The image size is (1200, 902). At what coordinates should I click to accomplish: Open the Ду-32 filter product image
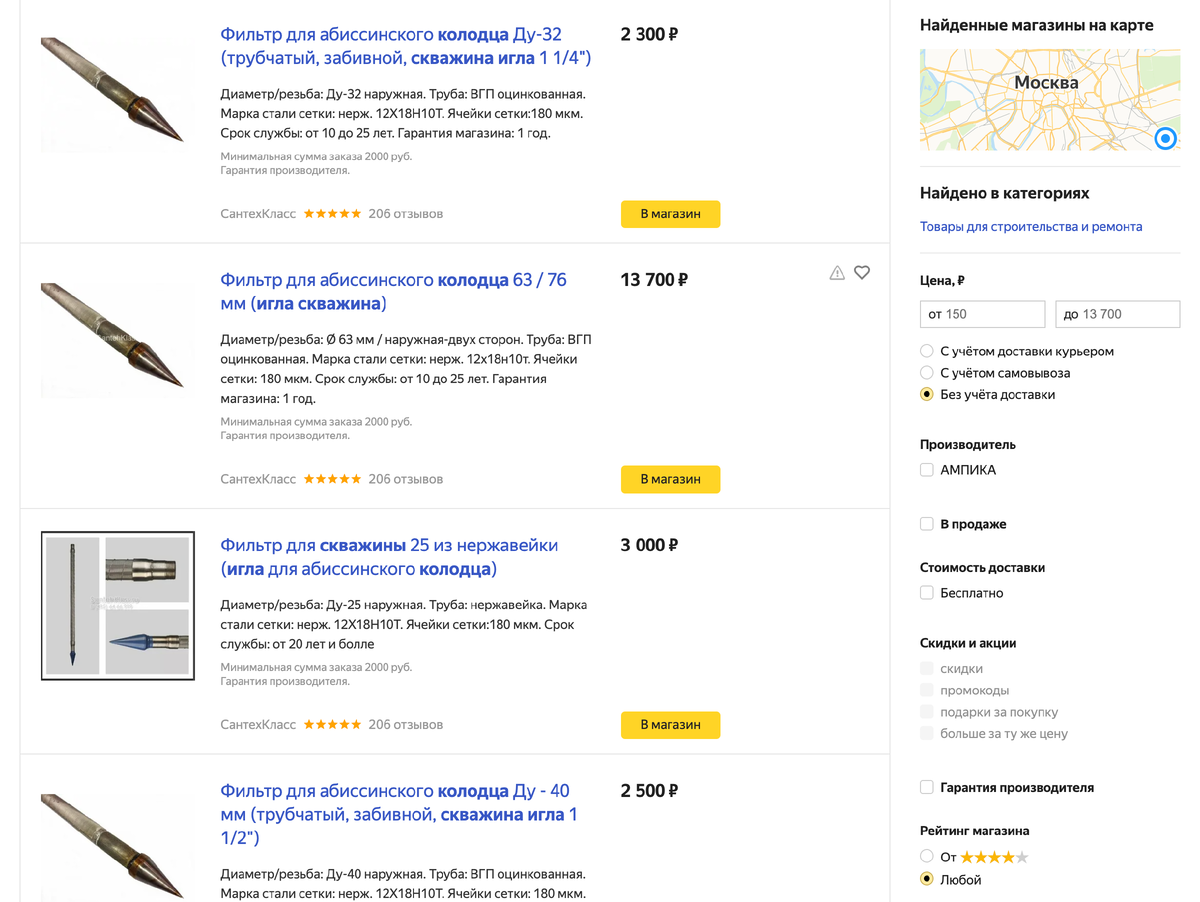(112, 90)
